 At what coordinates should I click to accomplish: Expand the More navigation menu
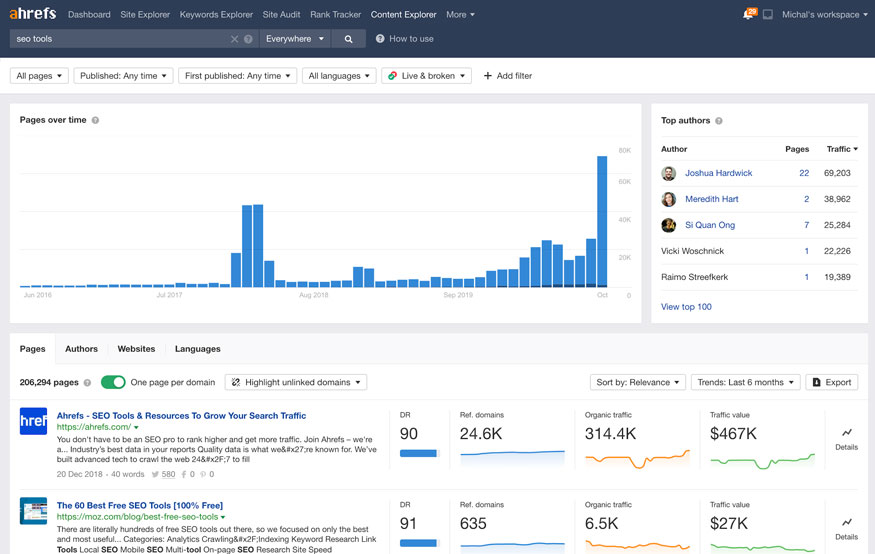click(460, 15)
